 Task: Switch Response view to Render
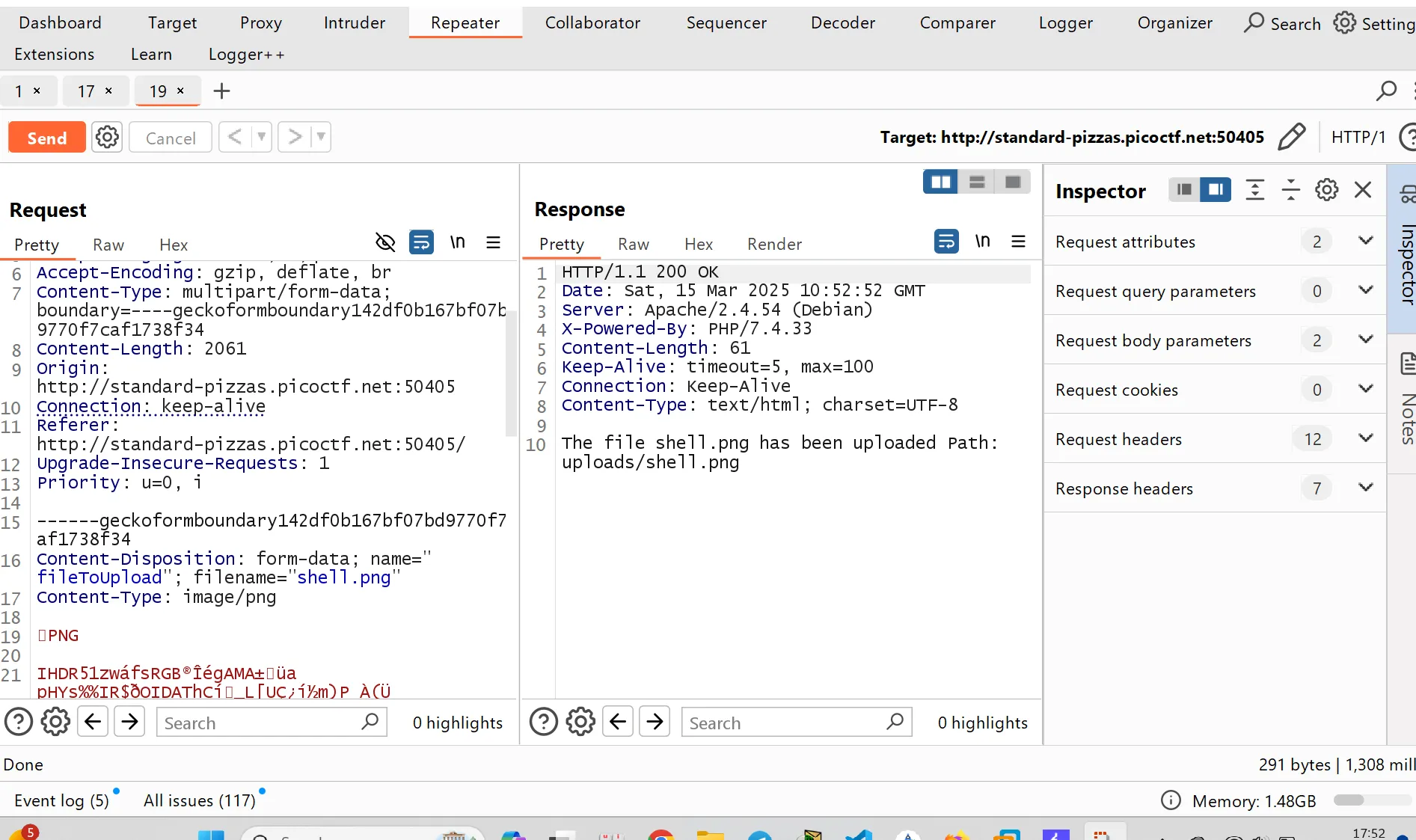coord(774,245)
